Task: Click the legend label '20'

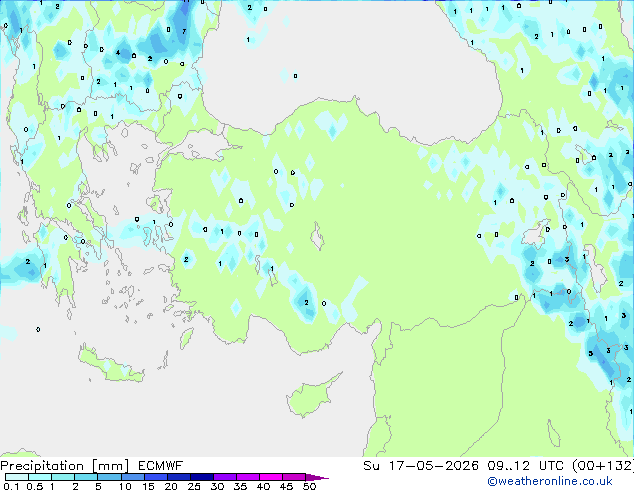Action: click(x=171, y=486)
